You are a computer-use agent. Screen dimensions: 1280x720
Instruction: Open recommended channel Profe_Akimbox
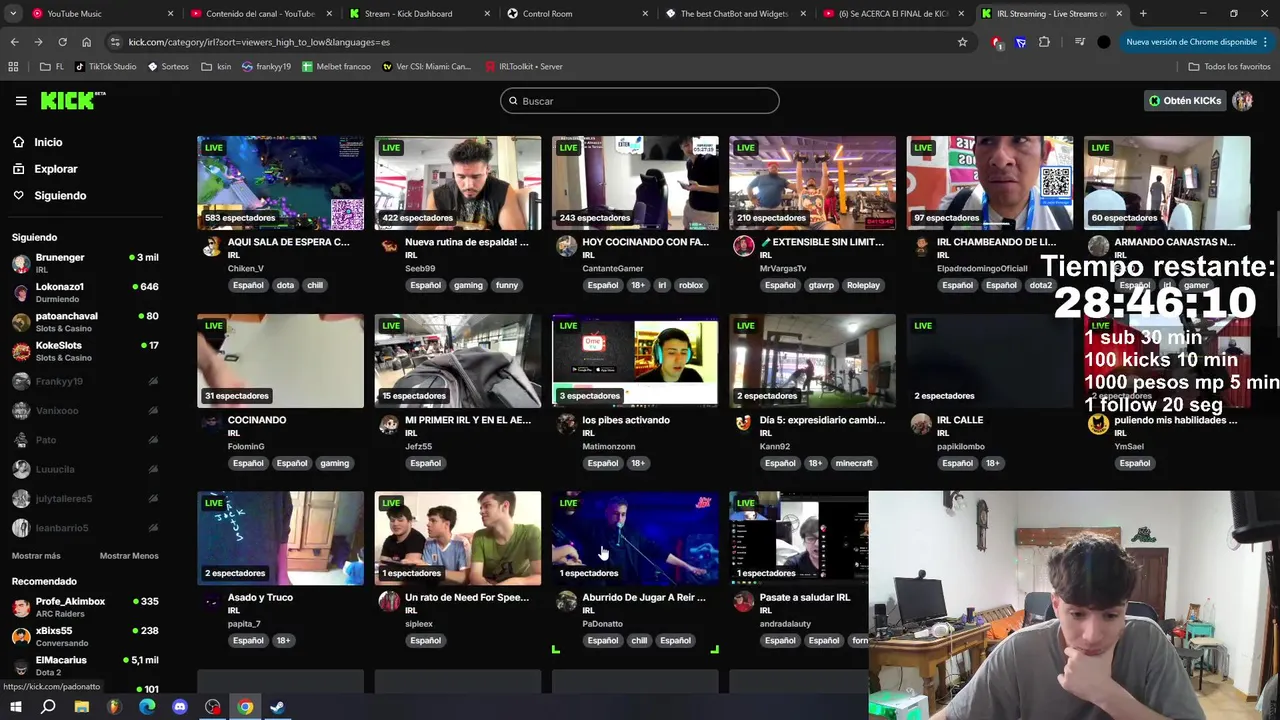(85, 607)
